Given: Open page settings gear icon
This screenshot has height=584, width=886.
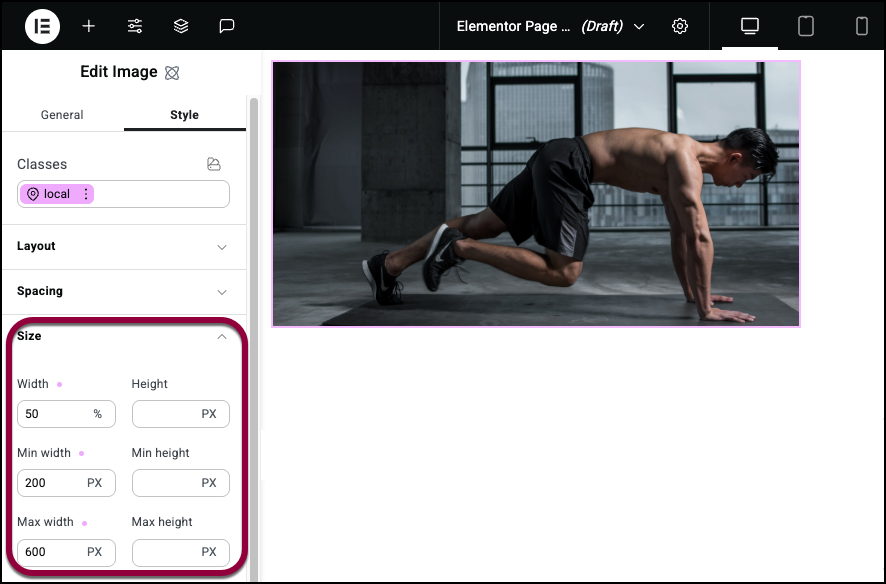Looking at the screenshot, I should (680, 26).
